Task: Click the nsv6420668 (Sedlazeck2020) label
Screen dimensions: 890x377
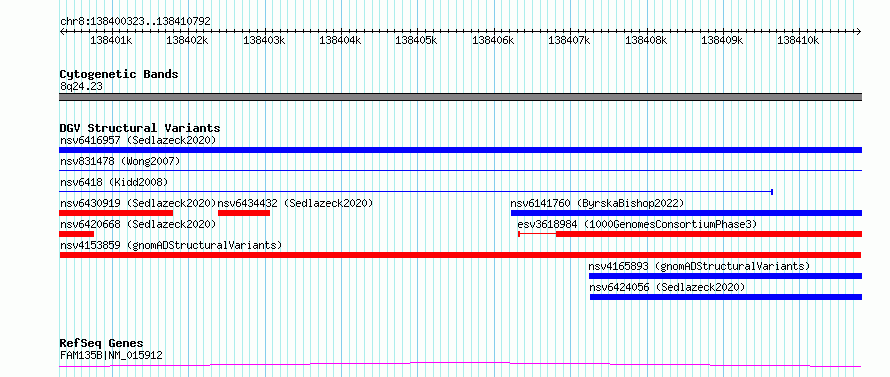Action: pos(138,224)
